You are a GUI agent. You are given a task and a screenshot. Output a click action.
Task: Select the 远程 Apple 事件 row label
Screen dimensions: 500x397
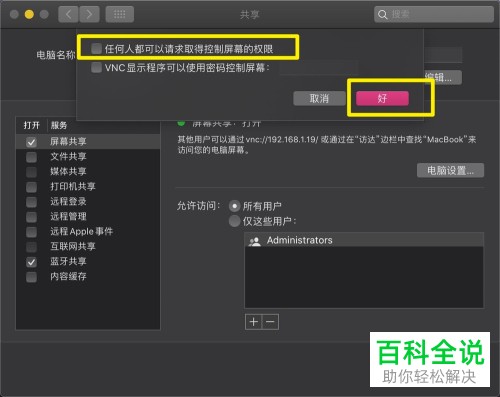82,231
